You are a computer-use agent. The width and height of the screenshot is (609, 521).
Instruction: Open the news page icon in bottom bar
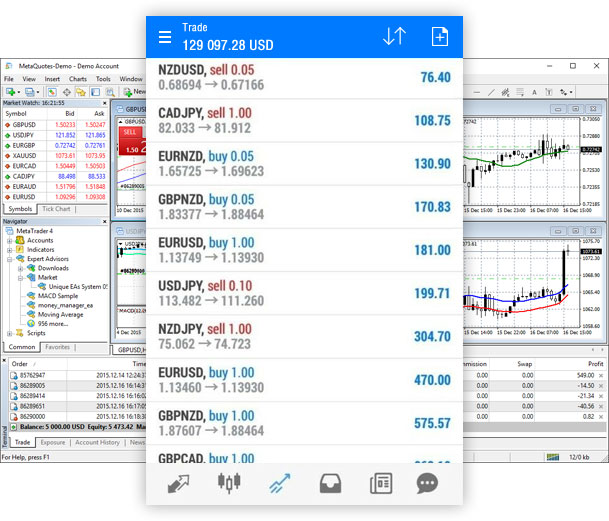(379, 483)
